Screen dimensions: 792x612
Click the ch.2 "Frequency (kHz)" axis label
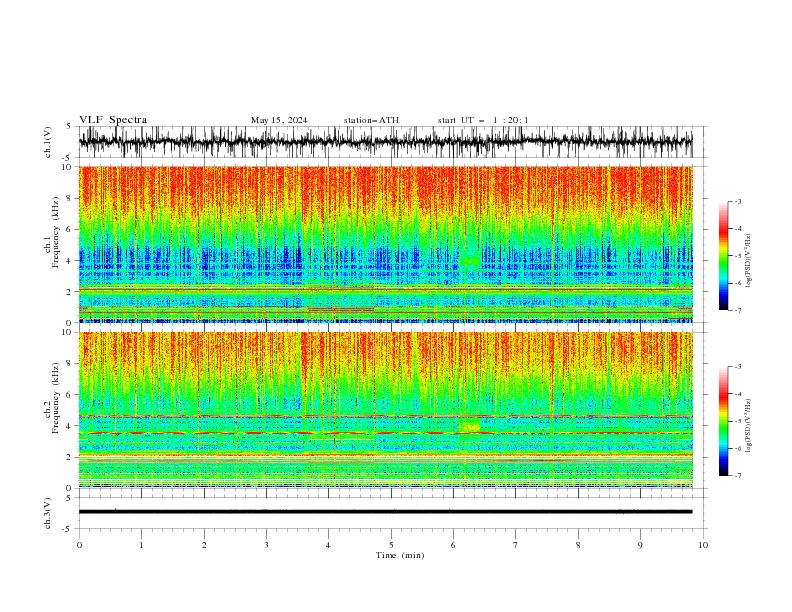(56, 398)
